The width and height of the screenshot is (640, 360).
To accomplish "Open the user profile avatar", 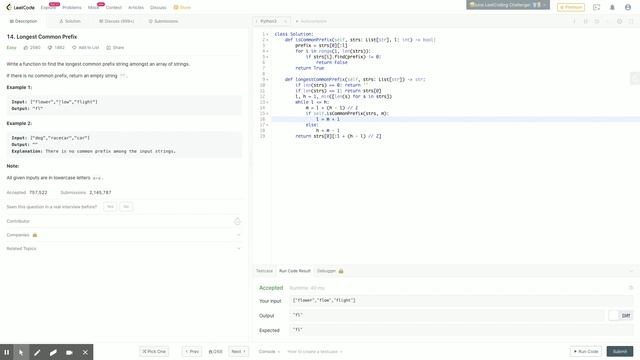I will (x=628, y=7).
